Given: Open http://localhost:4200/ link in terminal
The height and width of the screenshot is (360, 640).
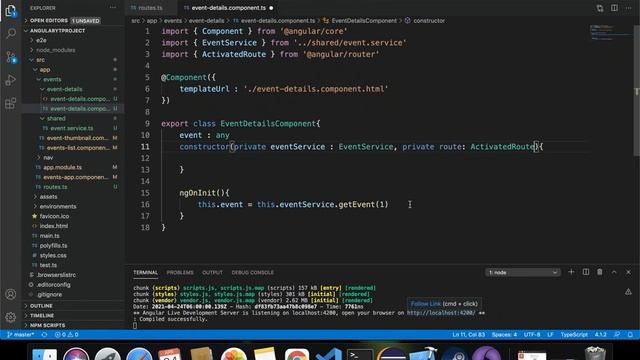Looking at the screenshot, I should pyautogui.click(x=441, y=313).
